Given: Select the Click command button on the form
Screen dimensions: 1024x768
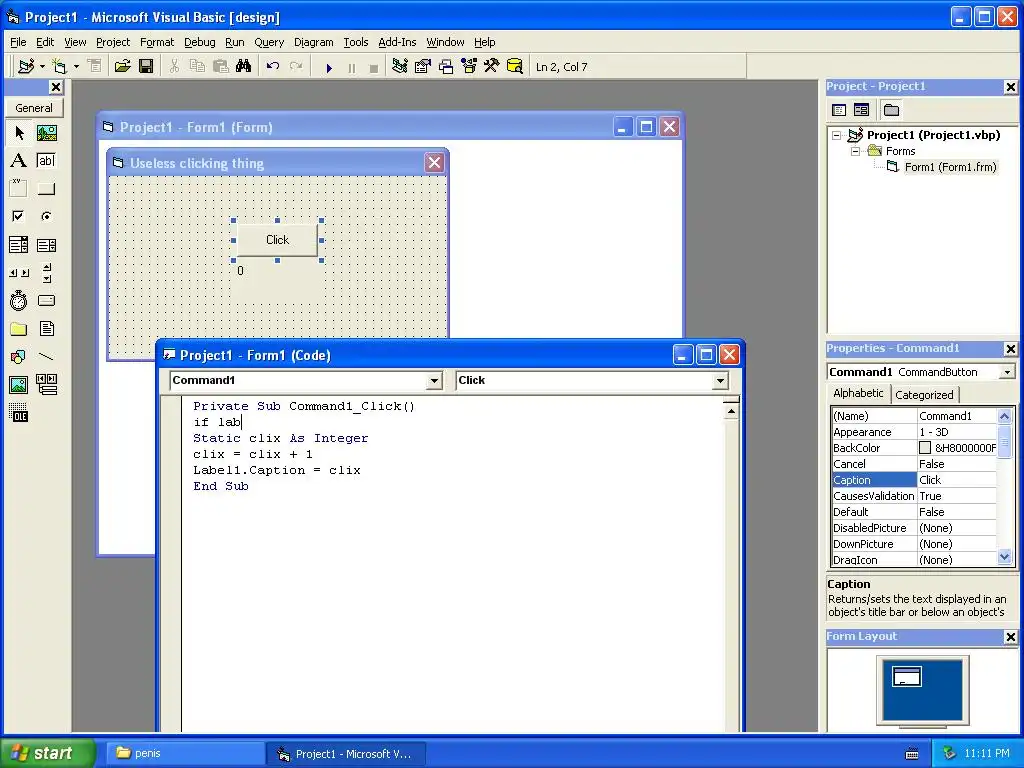Looking at the screenshot, I should pos(278,240).
